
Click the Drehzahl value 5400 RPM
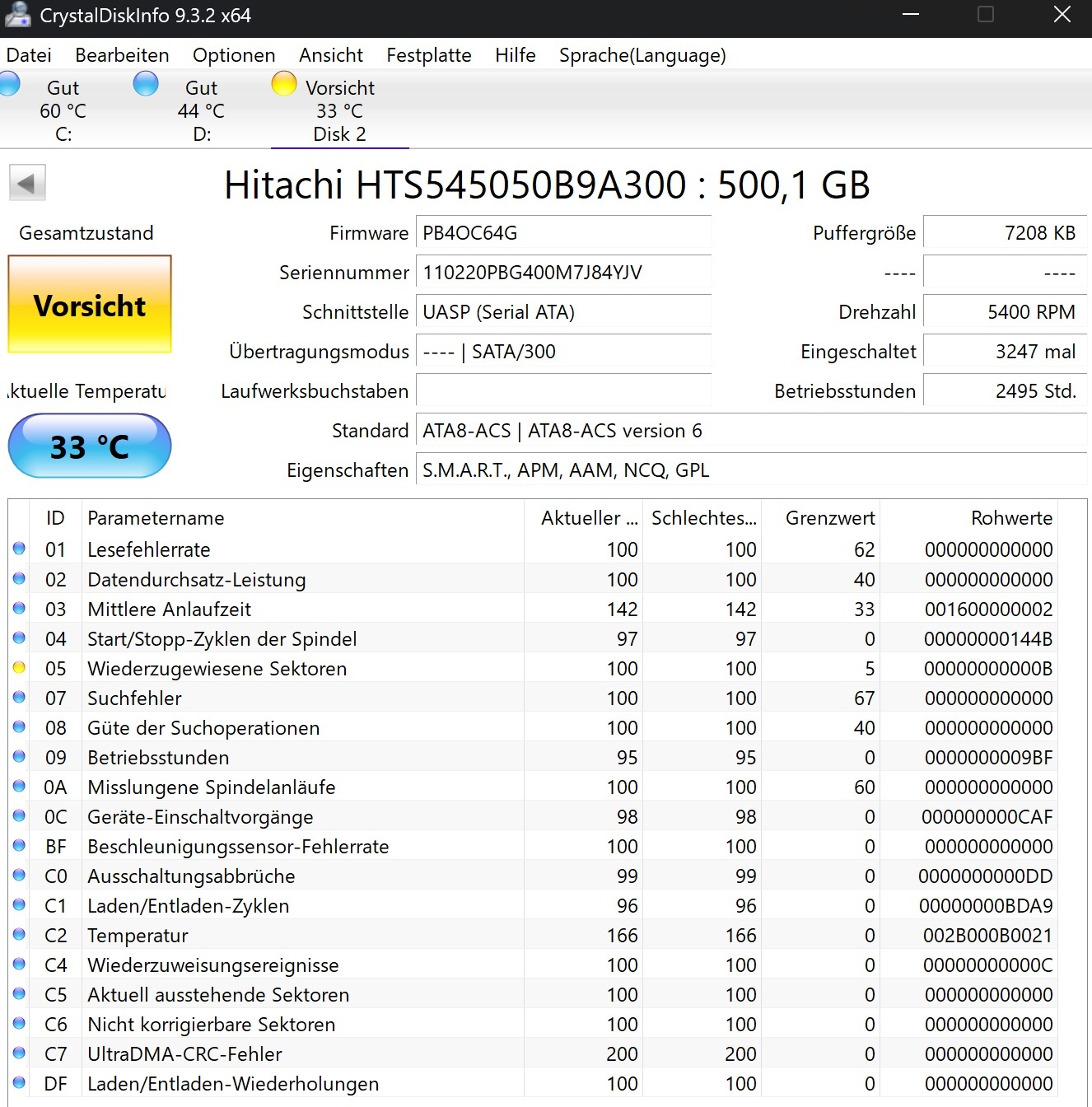[x=1005, y=312]
